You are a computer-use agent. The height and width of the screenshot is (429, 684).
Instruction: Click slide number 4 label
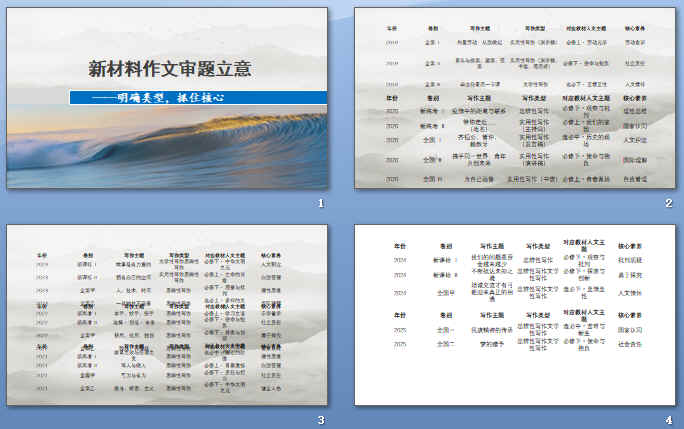click(669, 420)
